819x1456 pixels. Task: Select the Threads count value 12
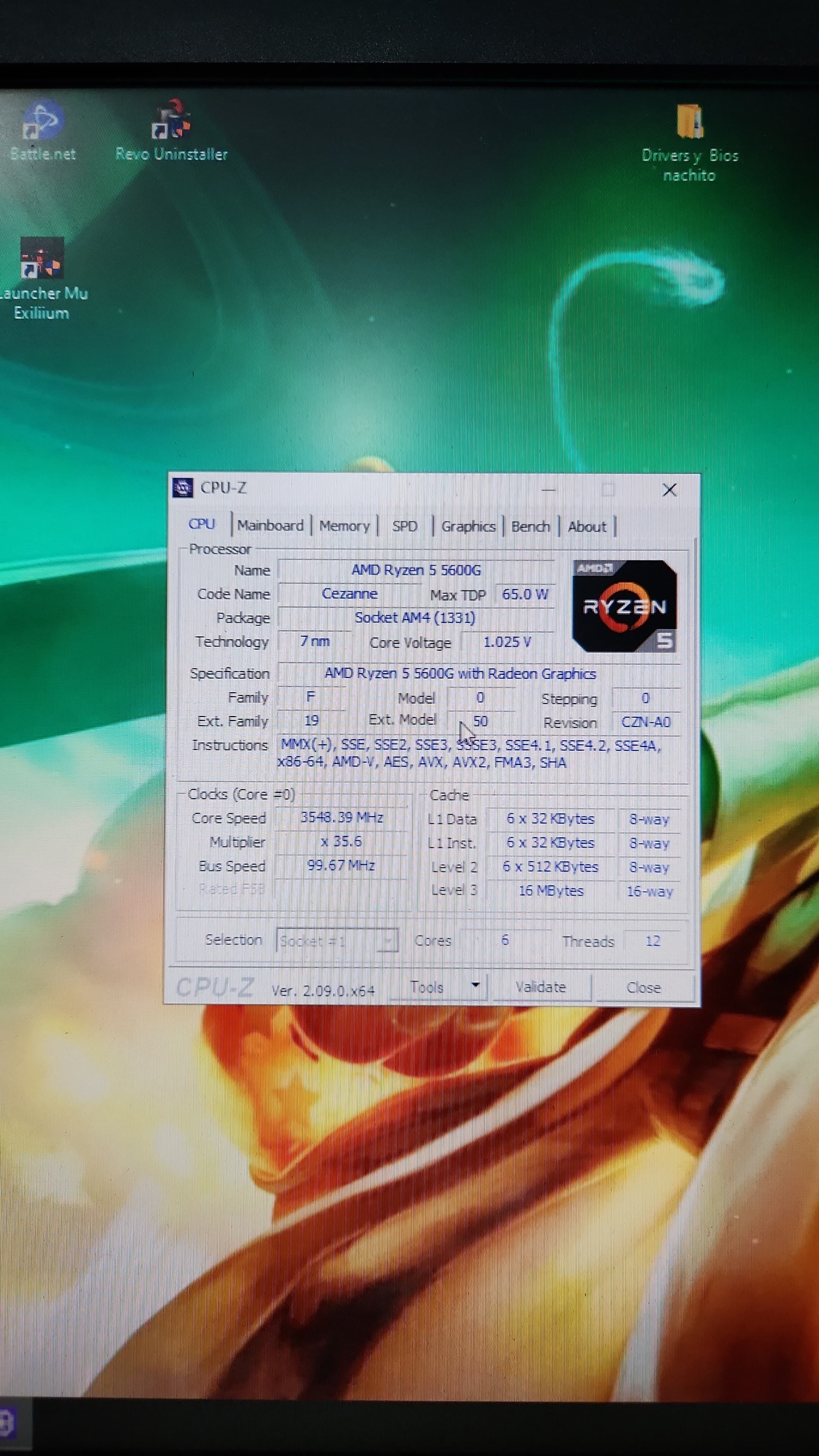[x=653, y=940]
